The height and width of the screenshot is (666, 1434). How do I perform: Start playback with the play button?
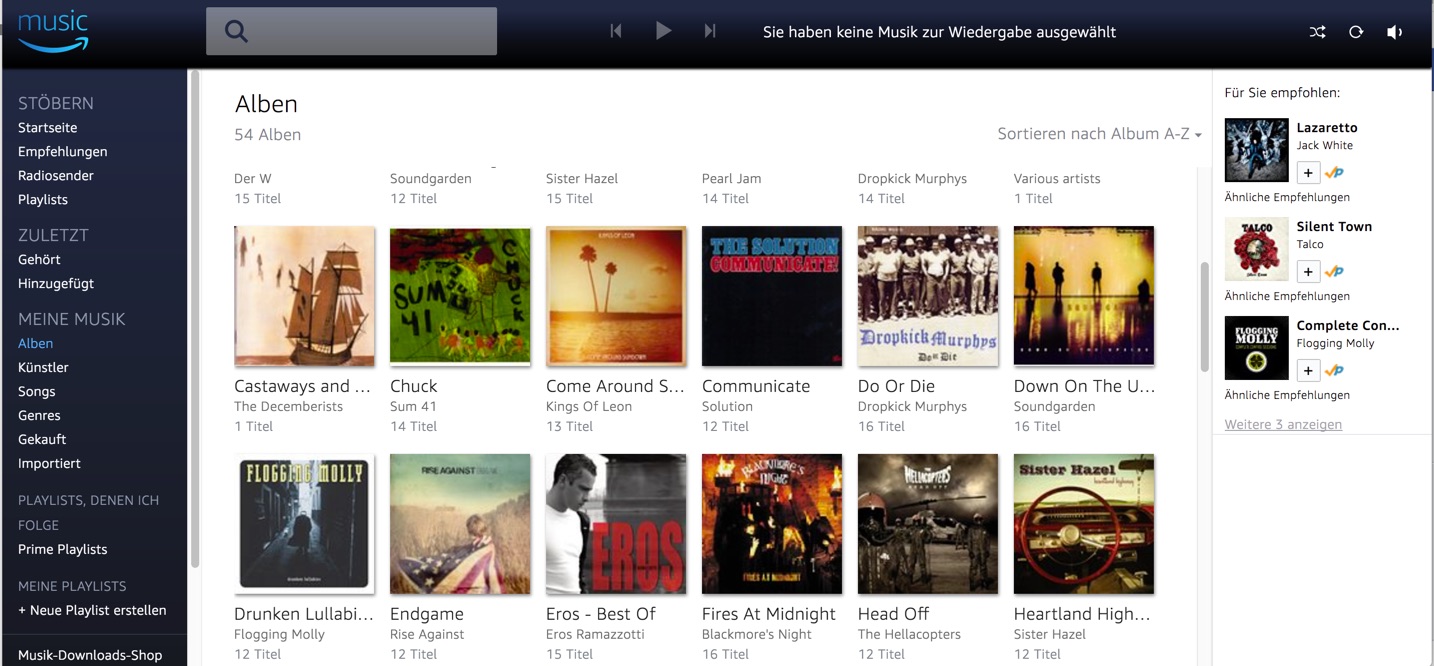click(663, 31)
